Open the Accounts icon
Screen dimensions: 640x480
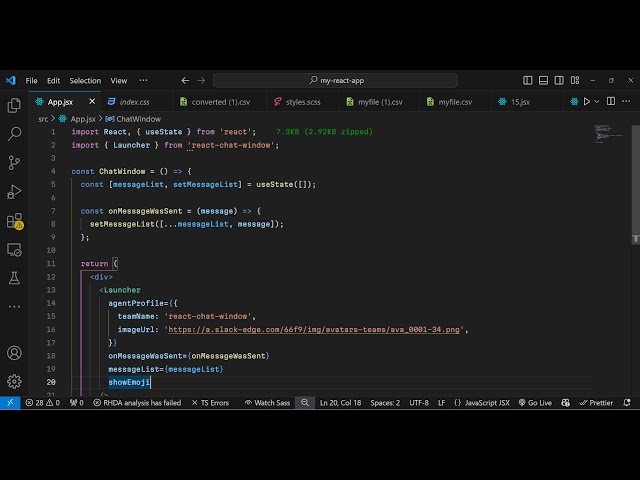point(14,352)
